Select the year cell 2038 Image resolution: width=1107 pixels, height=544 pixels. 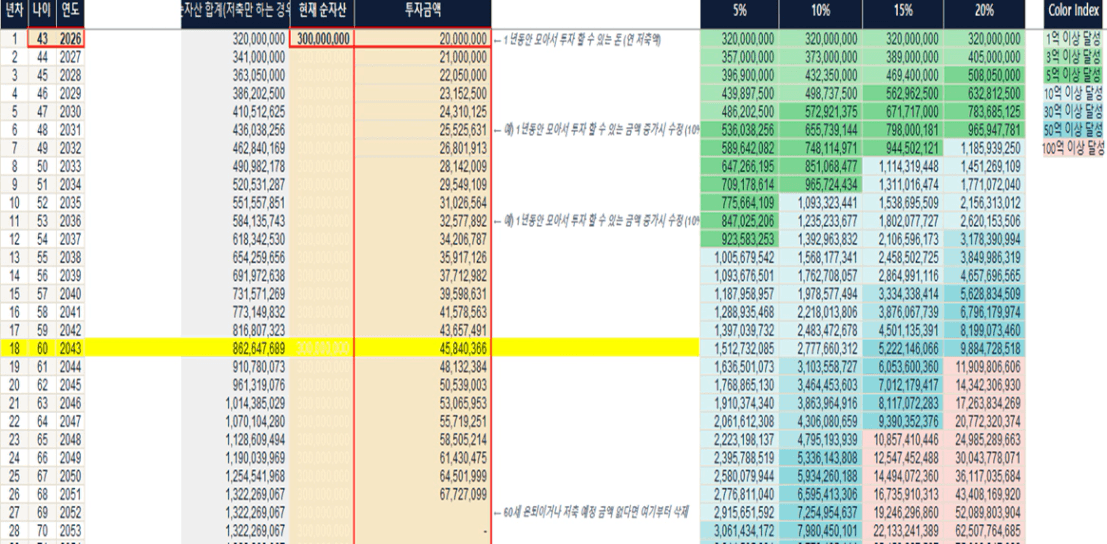tap(71, 257)
